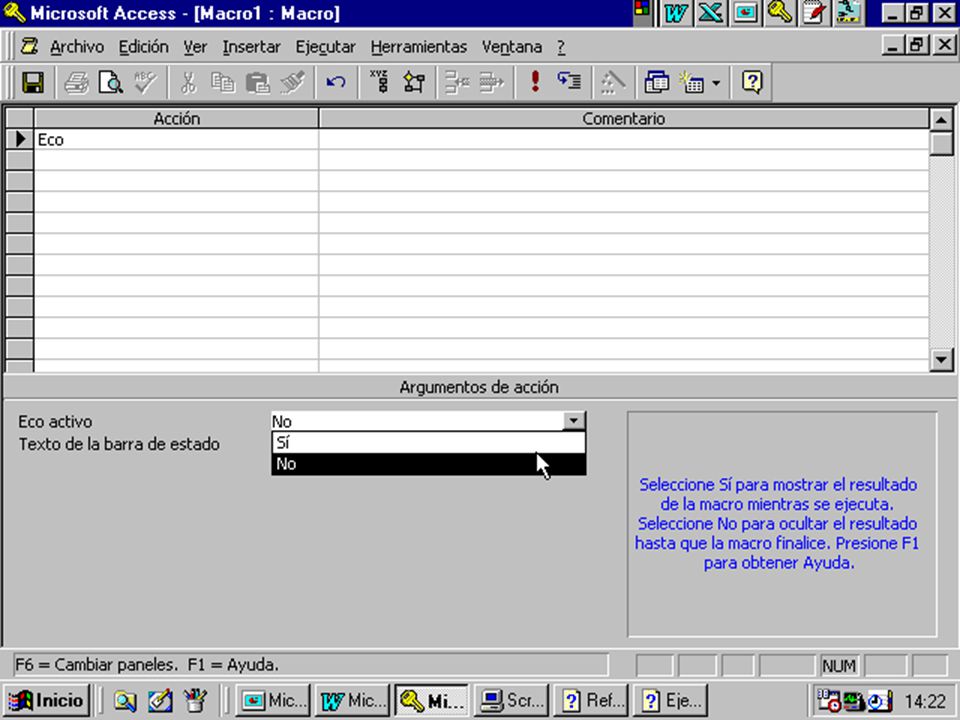Viewport: 960px width, 720px height.
Task: Open Print Preview from the toolbar
Action: coord(111,82)
